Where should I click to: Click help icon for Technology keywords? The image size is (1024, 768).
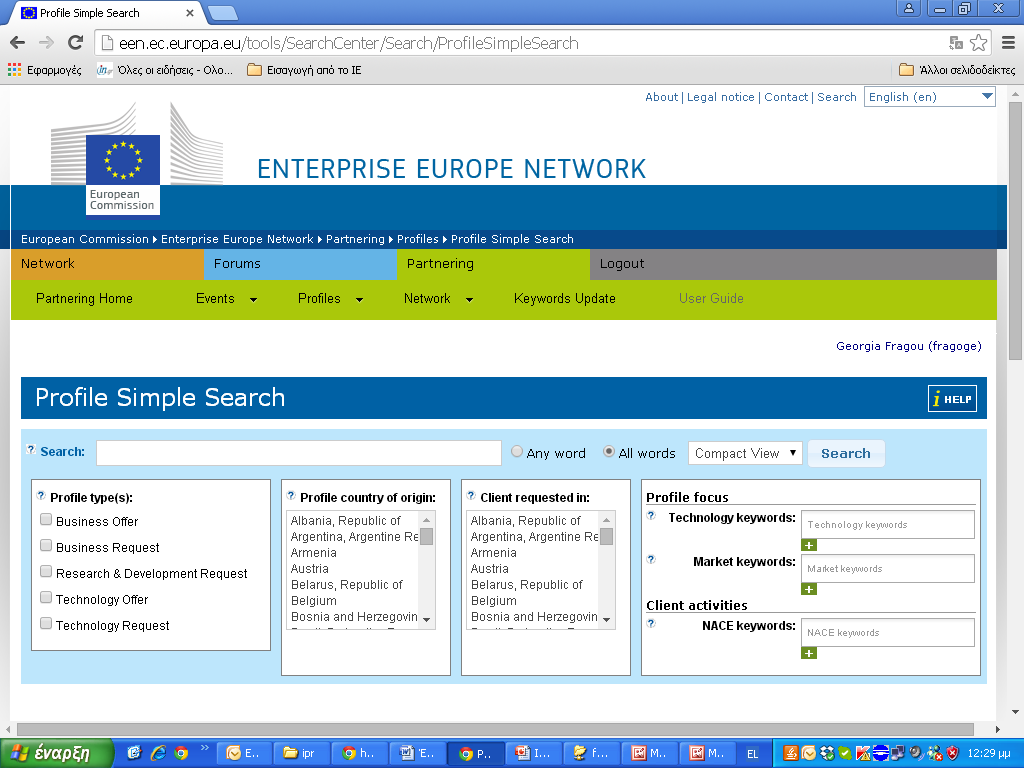tap(651, 515)
